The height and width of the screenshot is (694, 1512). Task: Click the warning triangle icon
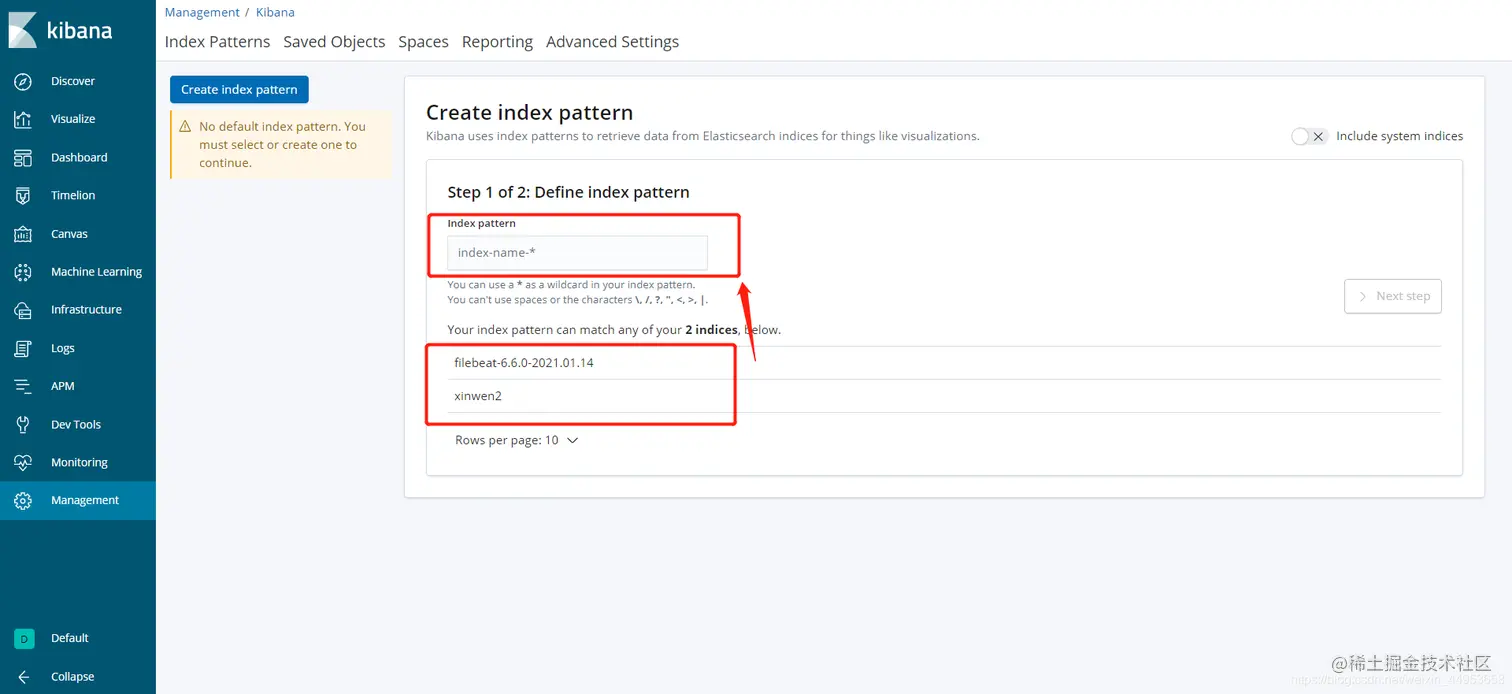pos(185,127)
